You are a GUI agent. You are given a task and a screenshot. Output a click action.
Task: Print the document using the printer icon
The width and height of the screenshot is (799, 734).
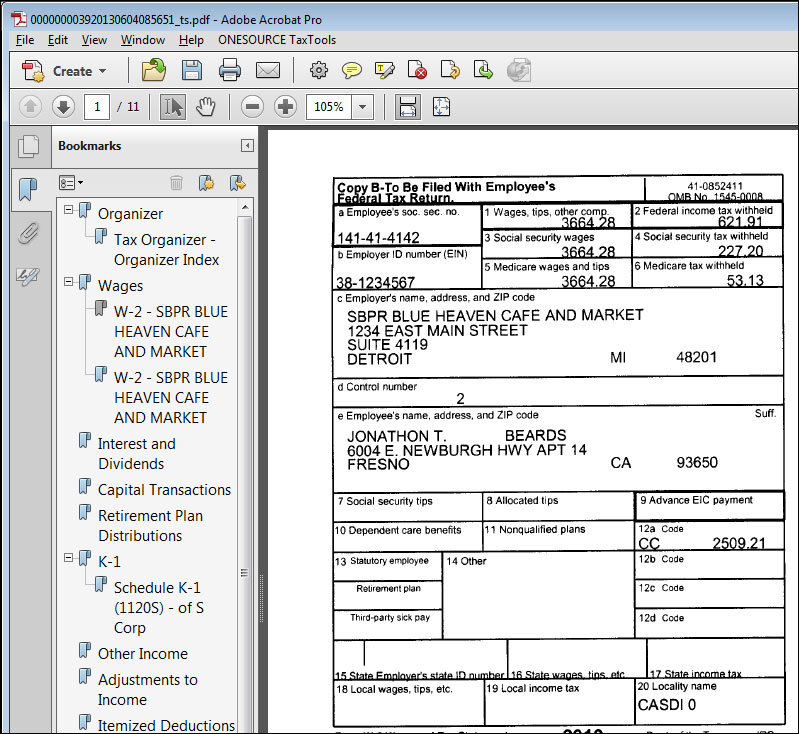229,70
